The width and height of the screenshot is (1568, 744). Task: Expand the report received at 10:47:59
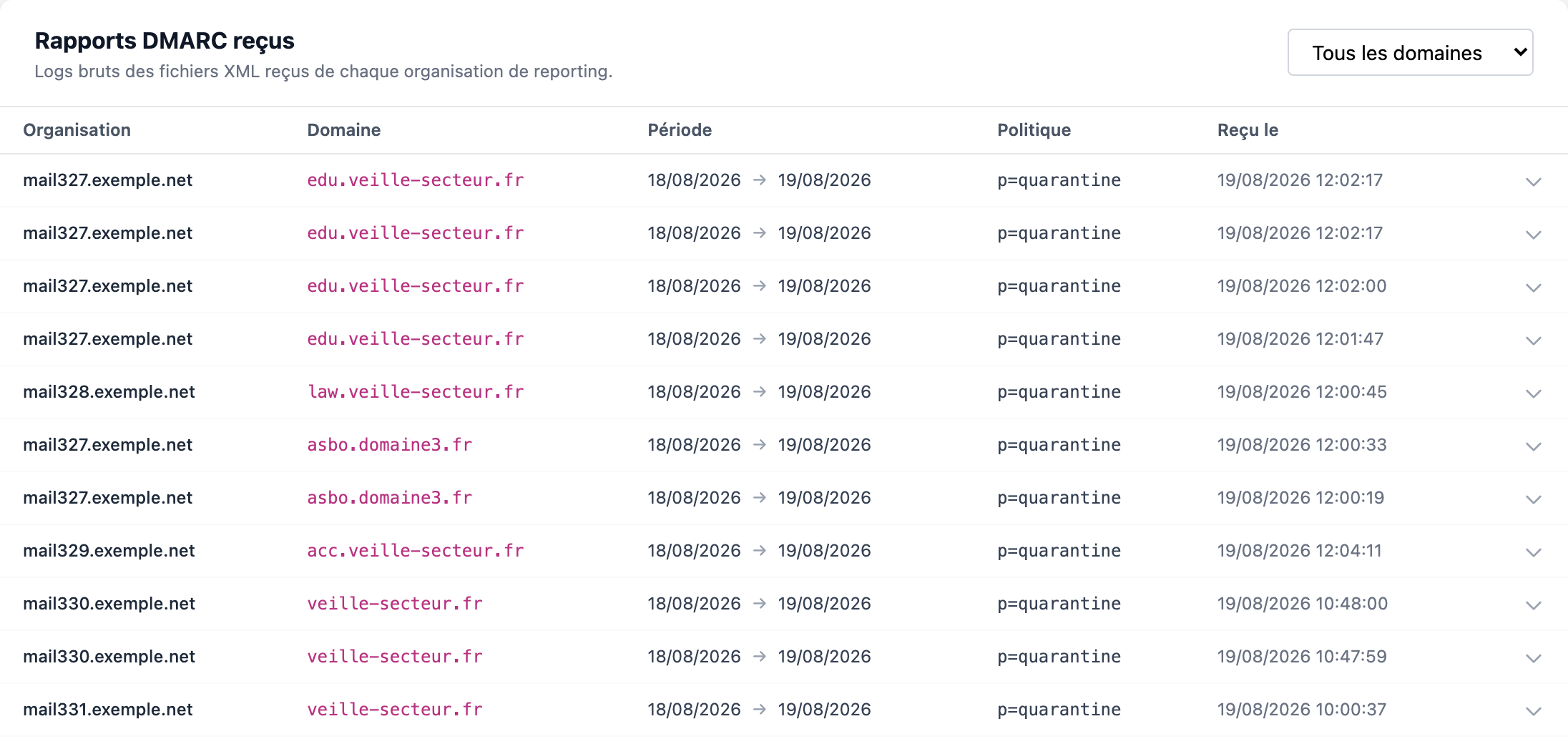point(1533,657)
